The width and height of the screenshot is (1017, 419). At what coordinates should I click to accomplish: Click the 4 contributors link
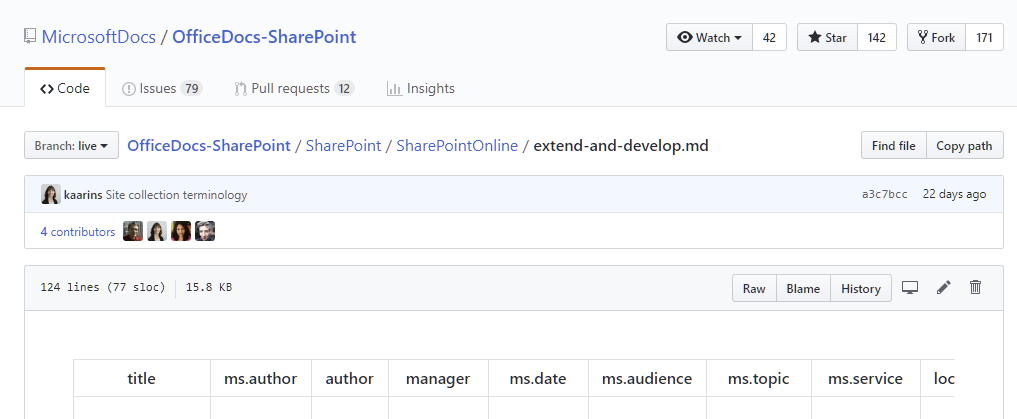[x=78, y=231]
